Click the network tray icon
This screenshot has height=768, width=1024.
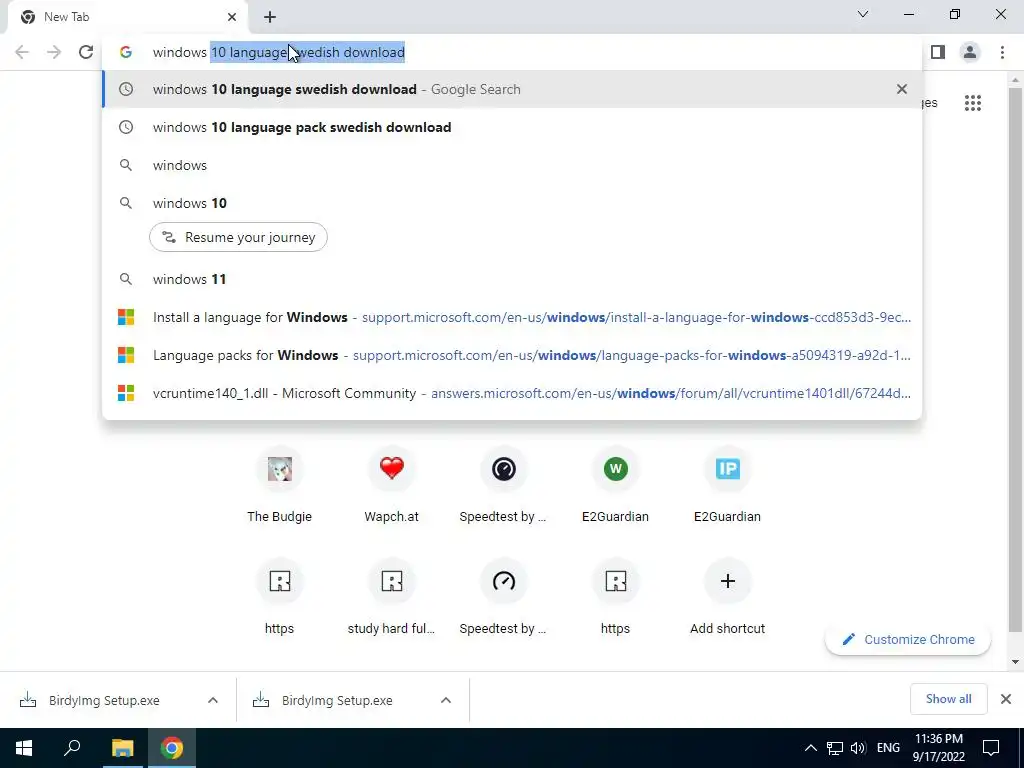click(x=835, y=748)
